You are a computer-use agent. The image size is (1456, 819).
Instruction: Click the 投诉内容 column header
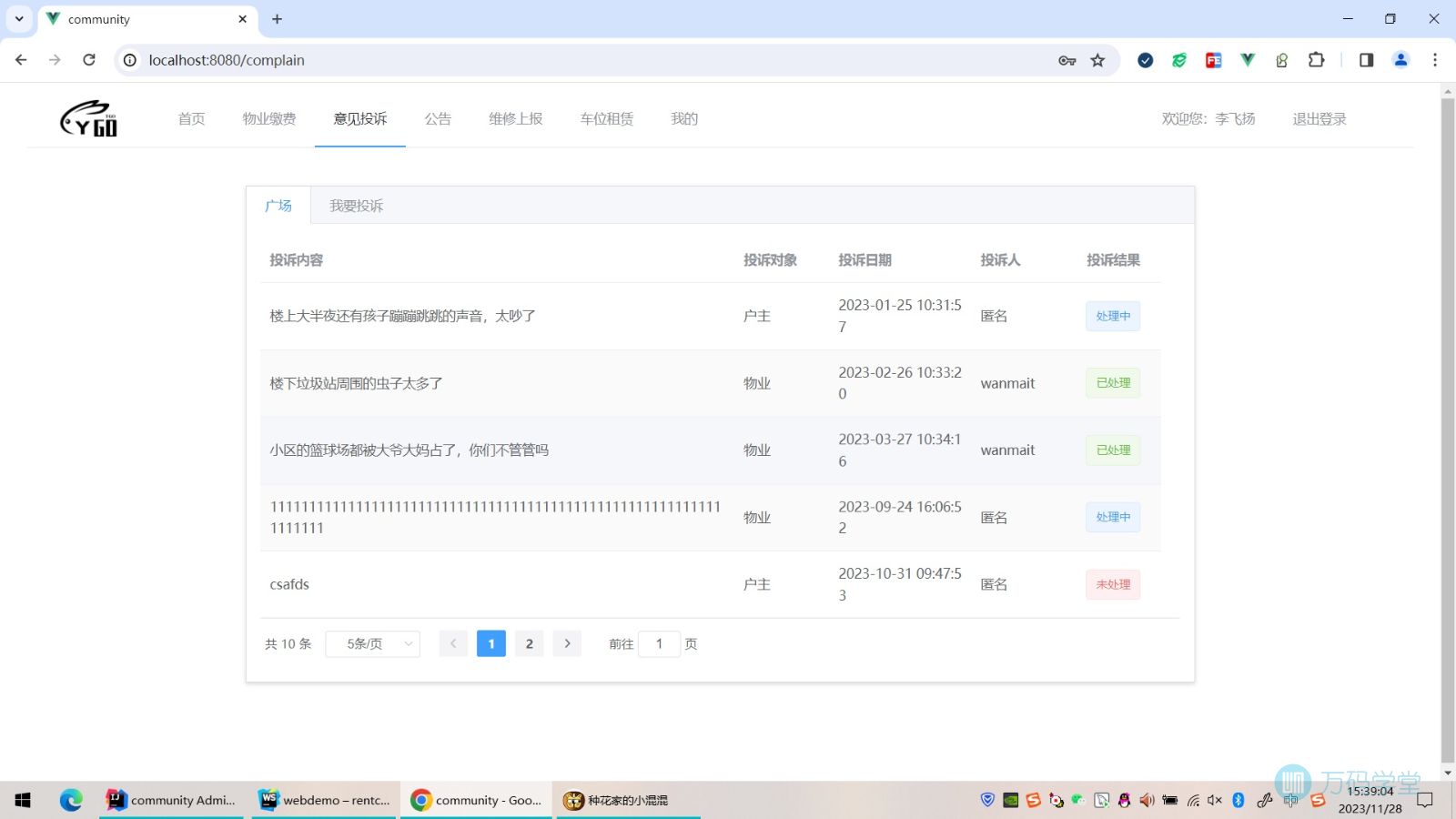pos(297,260)
